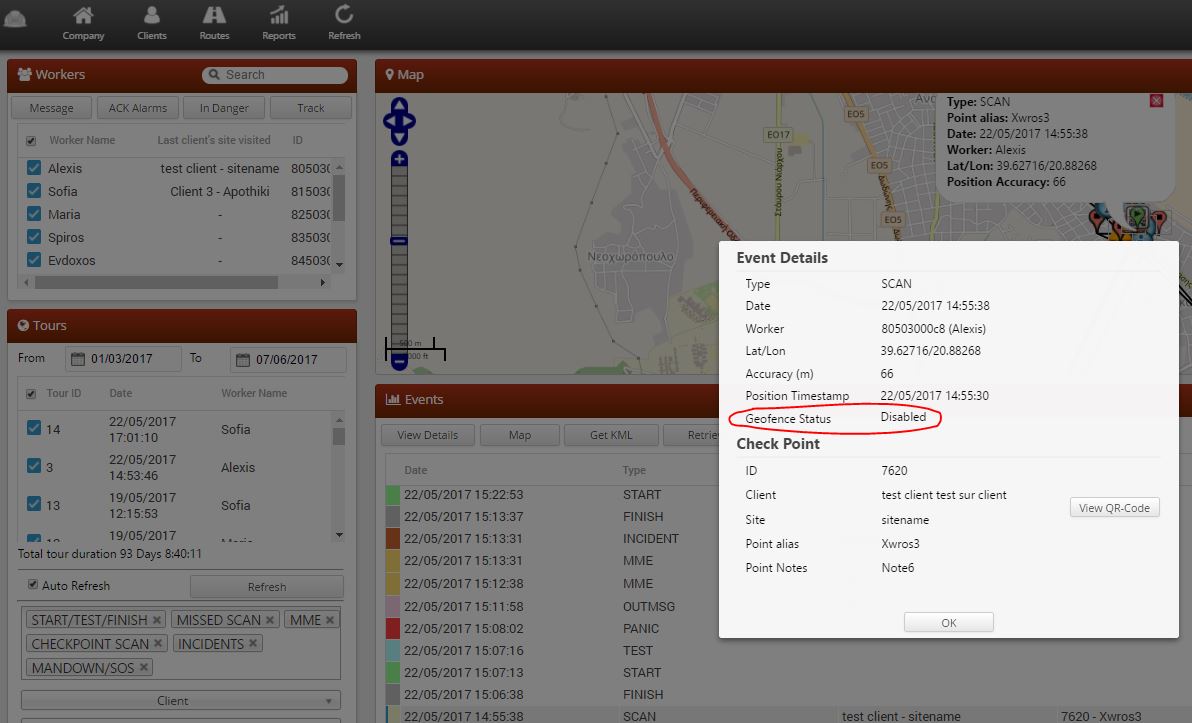1192x723 pixels.
Task: Uncheck worker Maria
Action: [x=33, y=214]
